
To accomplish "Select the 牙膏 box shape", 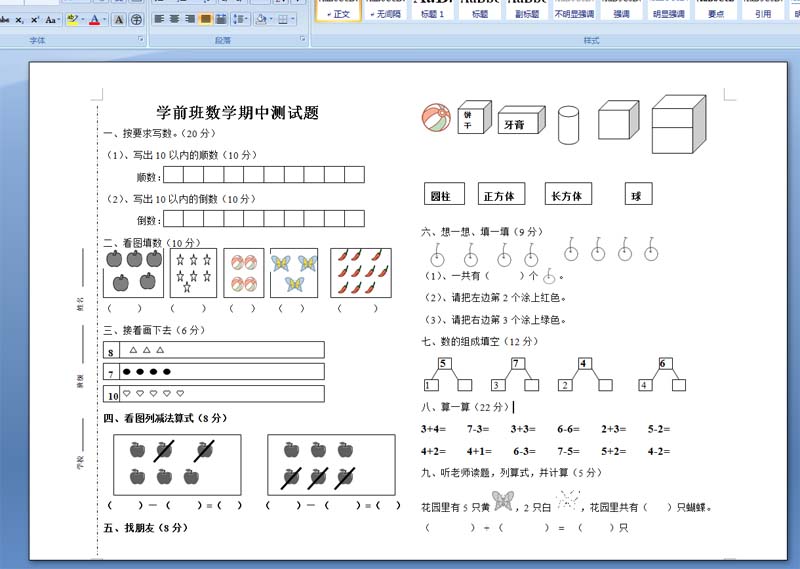I will (x=521, y=120).
